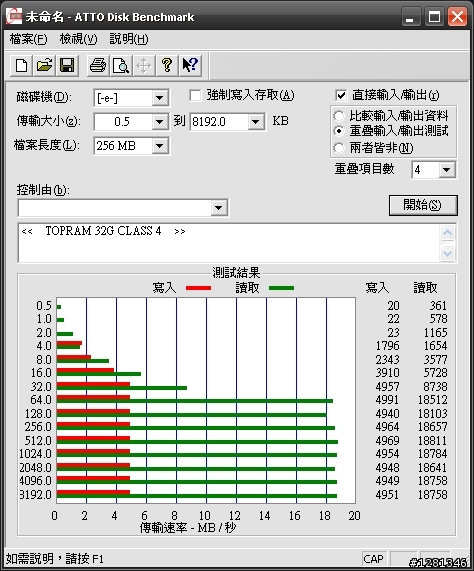Click the Save floppy disk icon
474x571 pixels.
click(x=67, y=66)
